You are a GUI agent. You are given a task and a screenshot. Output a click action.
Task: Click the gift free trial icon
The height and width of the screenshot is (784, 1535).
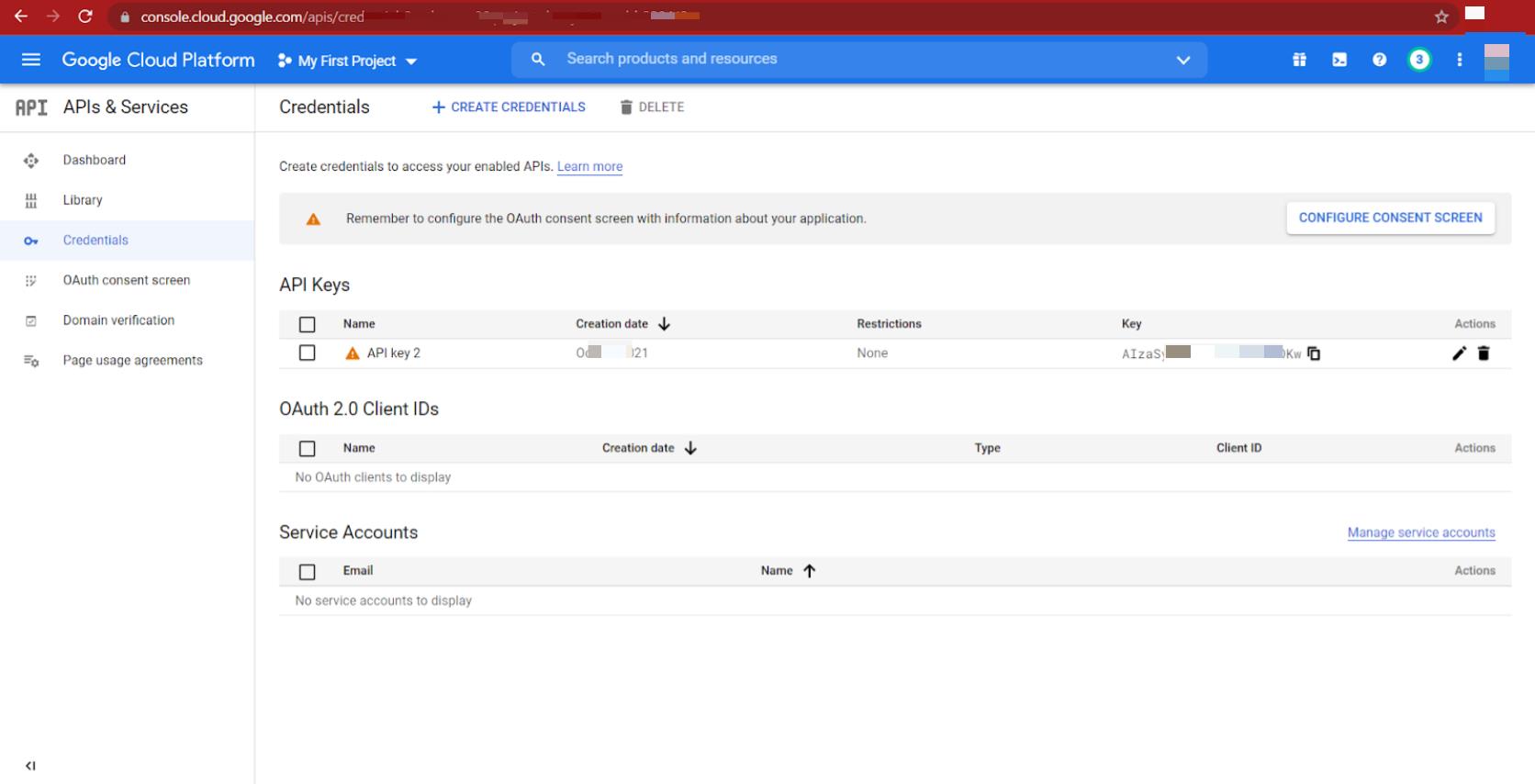tap(1299, 60)
